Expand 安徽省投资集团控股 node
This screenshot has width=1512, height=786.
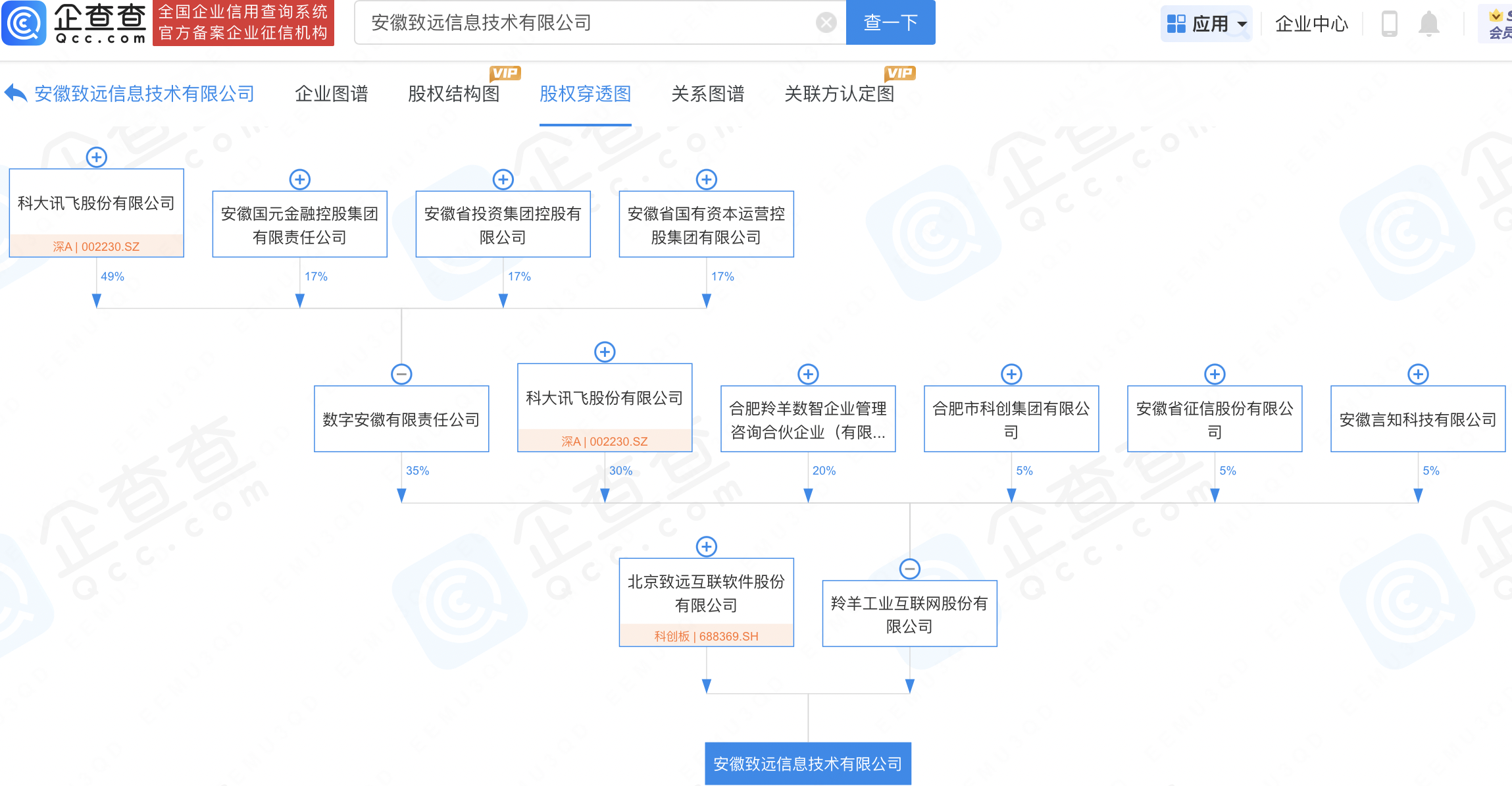click(x=503, y=180)
